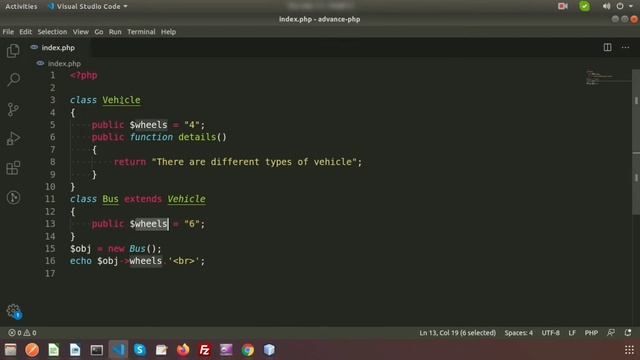Launch Firefox from the dock
The width and height of the screenshot is (640, 360).
(183, 350)
